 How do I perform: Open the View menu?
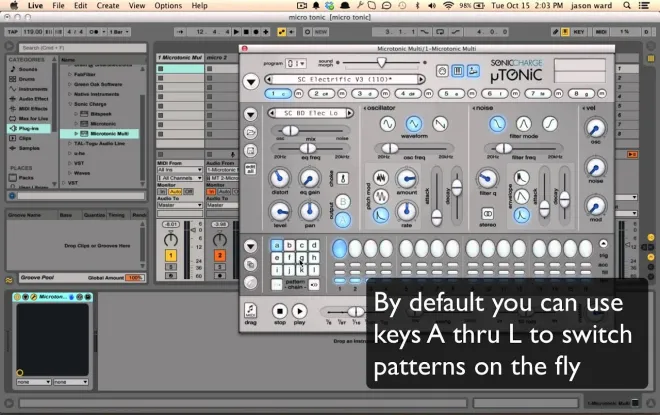pos(137,5)
